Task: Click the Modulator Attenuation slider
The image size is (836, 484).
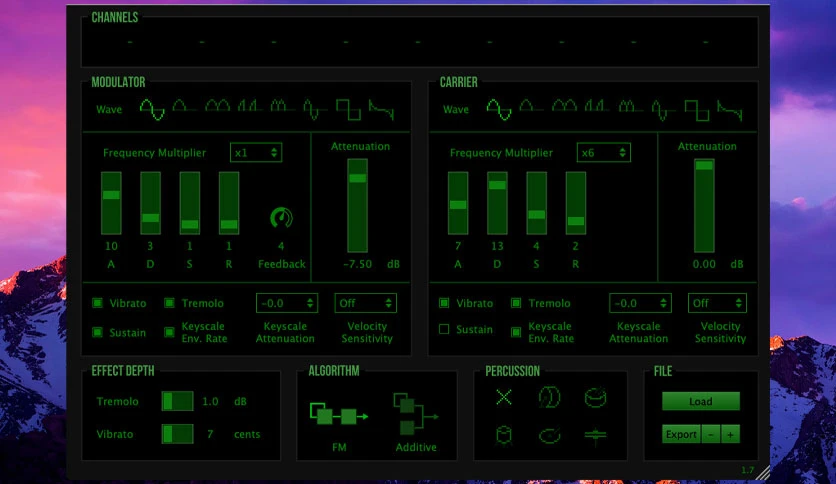Action: pyautogui.click(x=357, y=206)
